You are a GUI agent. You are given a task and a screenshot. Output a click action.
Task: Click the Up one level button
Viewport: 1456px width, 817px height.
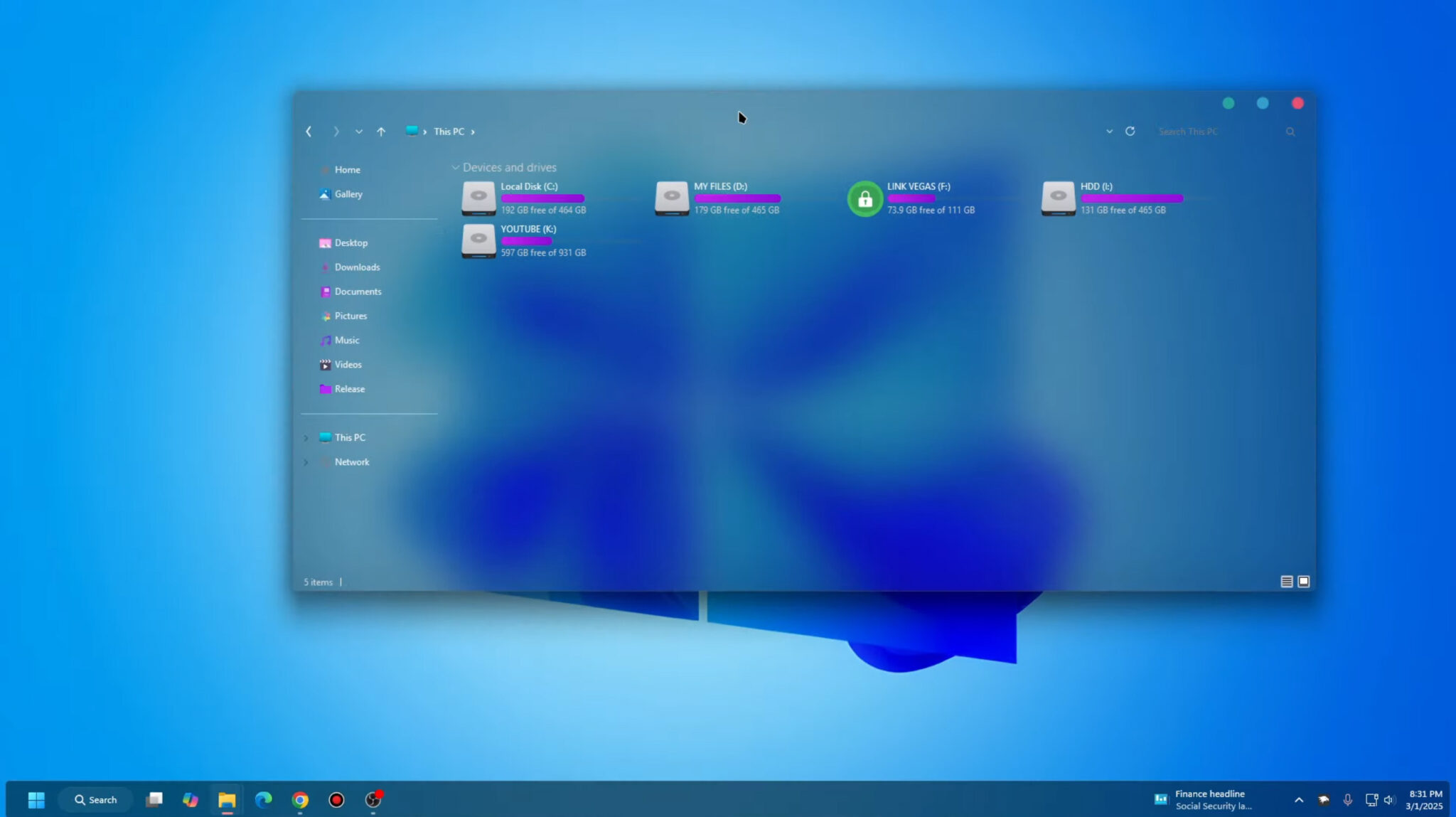tap(381, 131)
